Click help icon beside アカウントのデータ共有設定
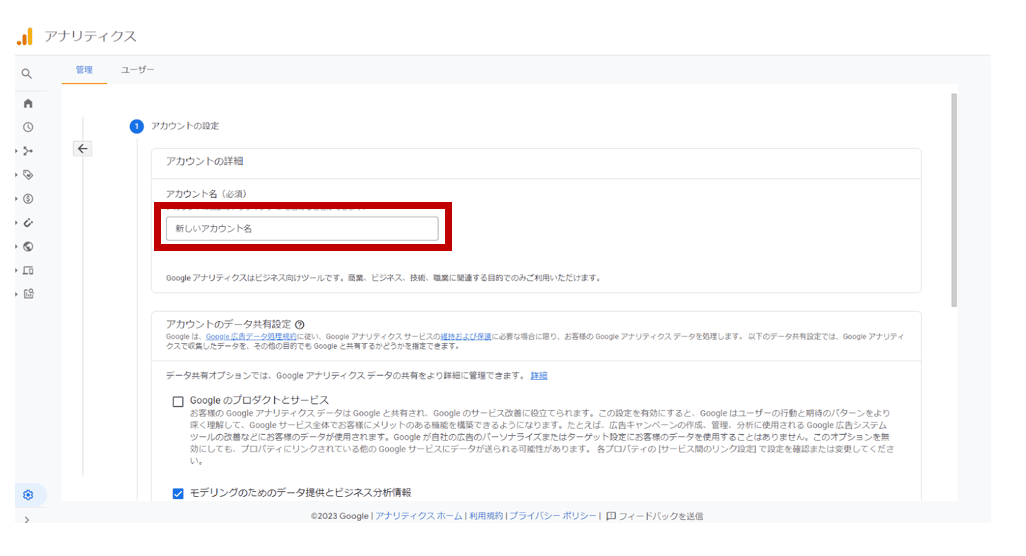This screenshot has width=1026, height=556. pos(300,324)
